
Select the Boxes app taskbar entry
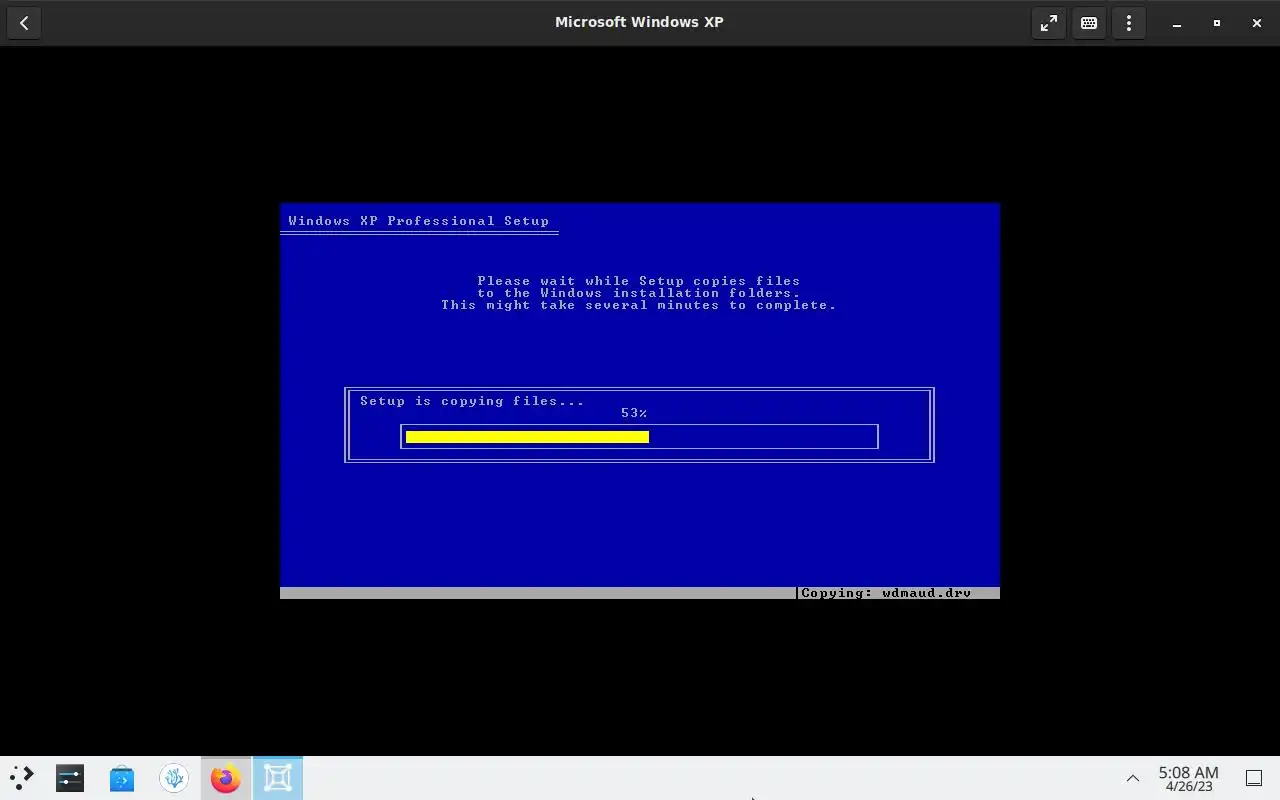tap(278, 778)
